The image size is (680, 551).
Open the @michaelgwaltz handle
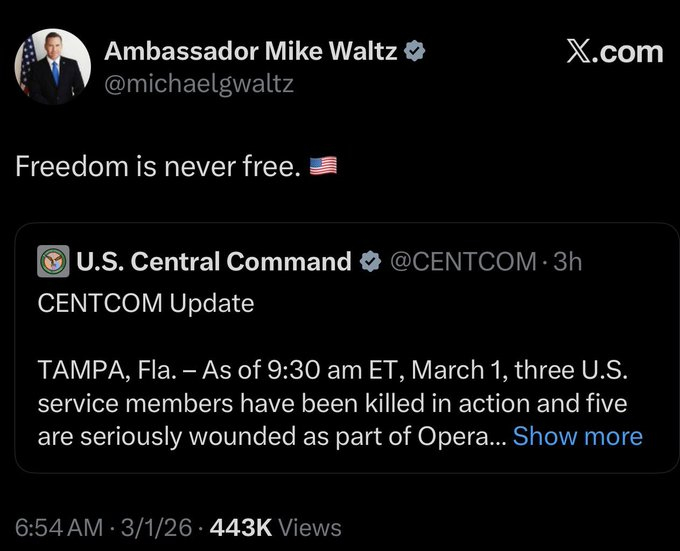pyautogui.click(x=199, y=83)
